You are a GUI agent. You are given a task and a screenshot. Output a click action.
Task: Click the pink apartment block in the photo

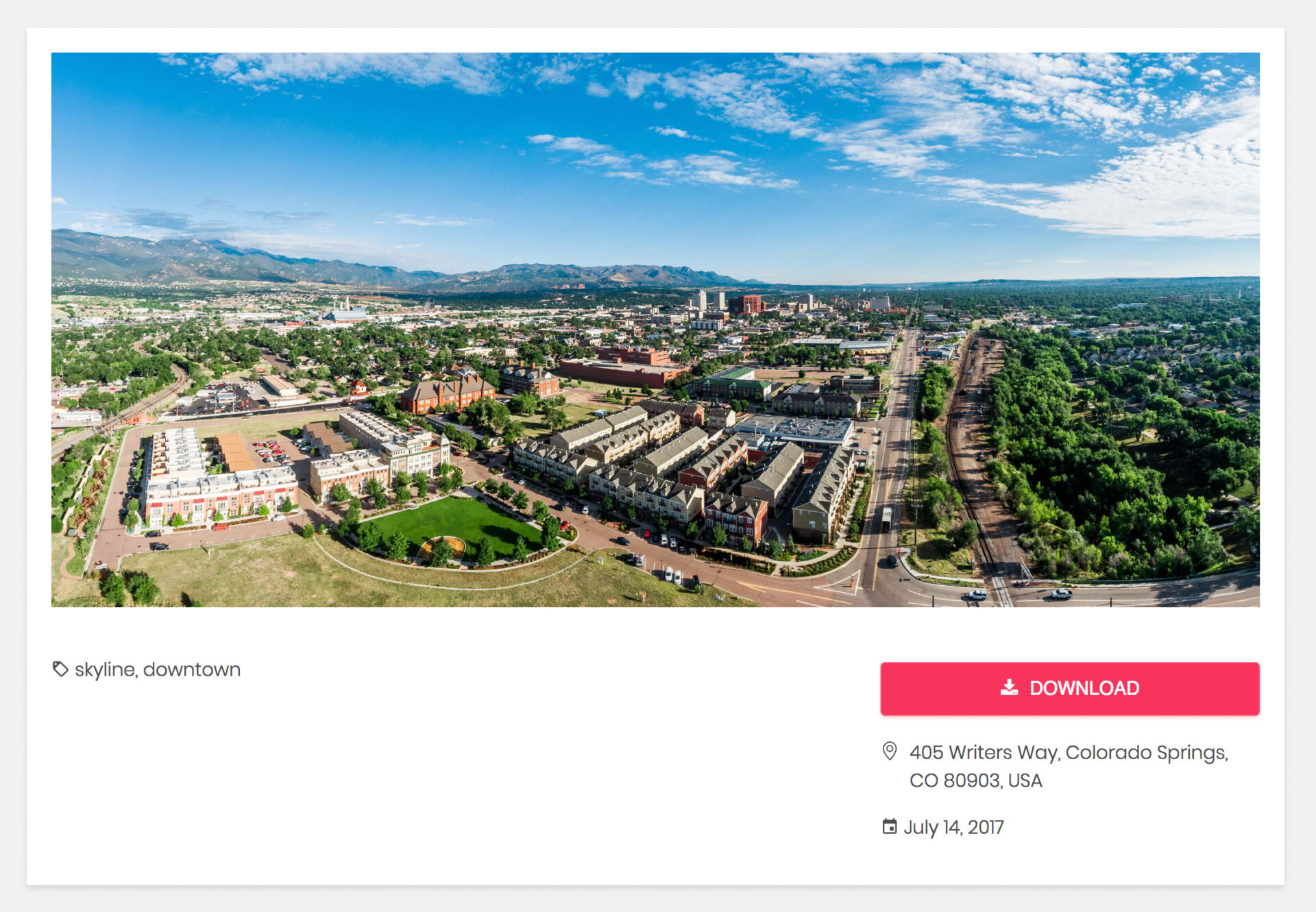coord(219,497)
